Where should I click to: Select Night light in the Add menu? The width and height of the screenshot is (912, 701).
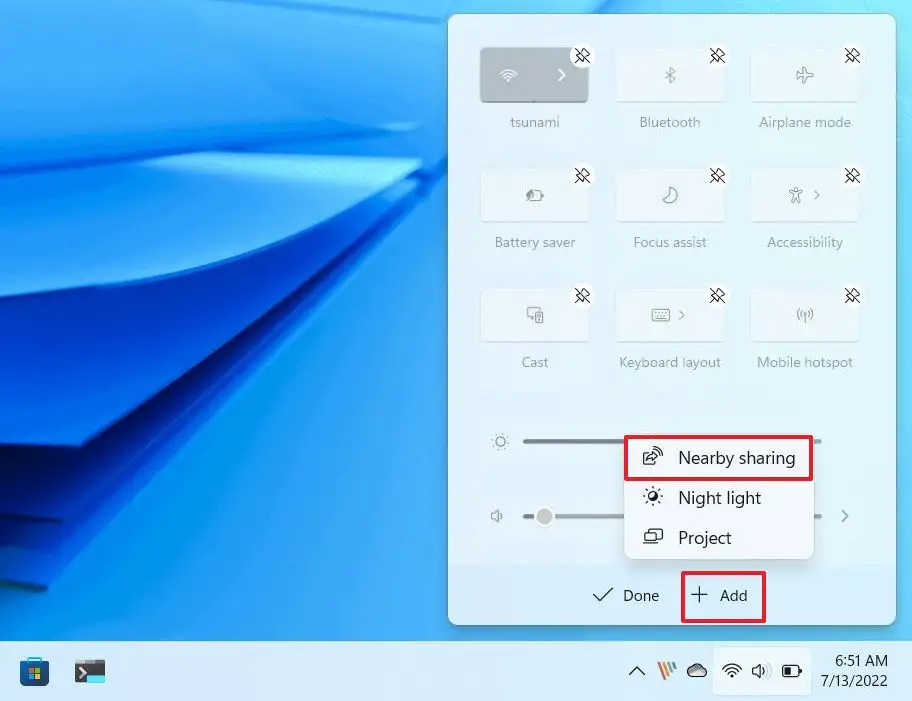click(719, 498)
